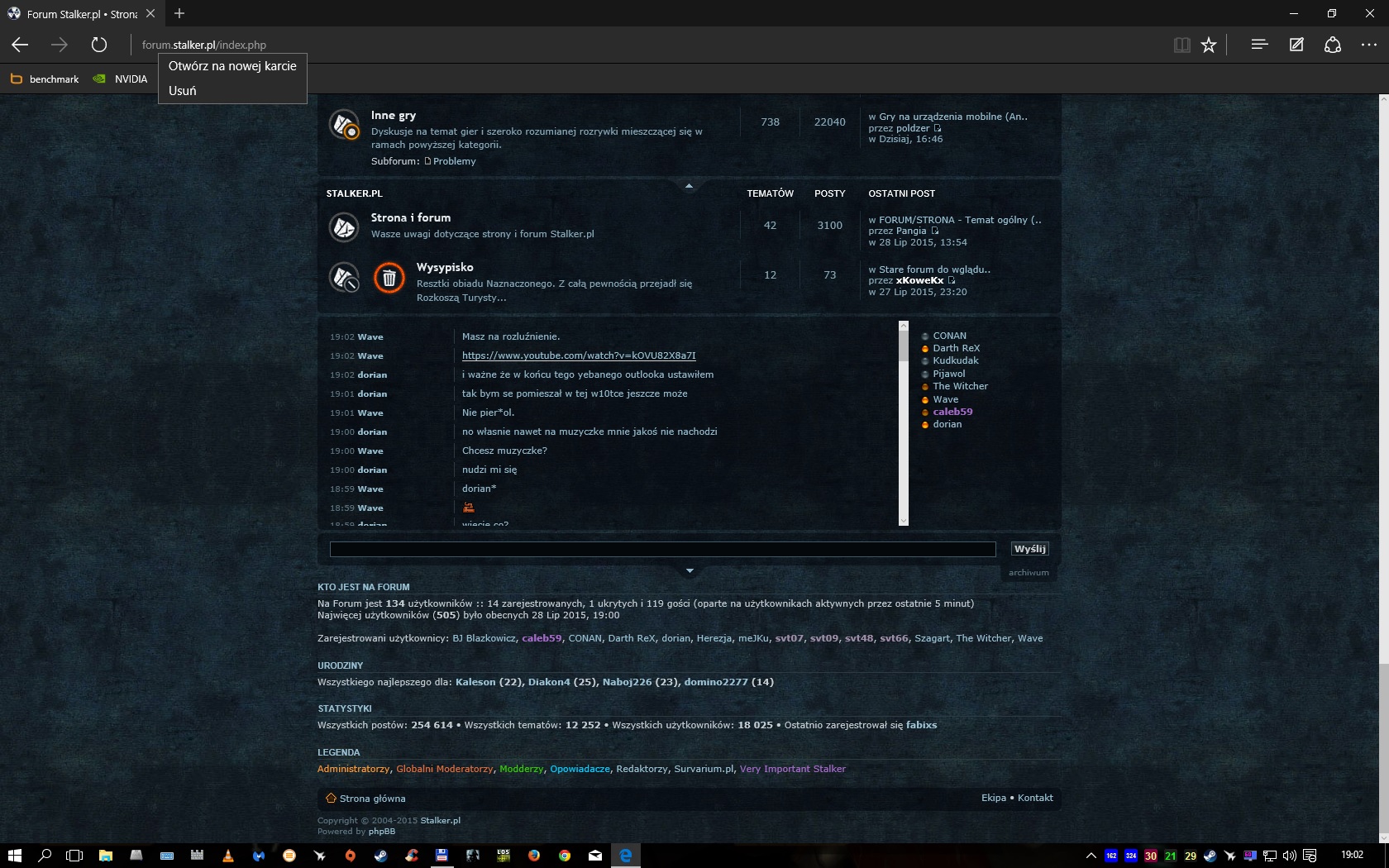Open the Problemy subforum link
Screen dimensions: 1389x868
[x=454, y=161]
